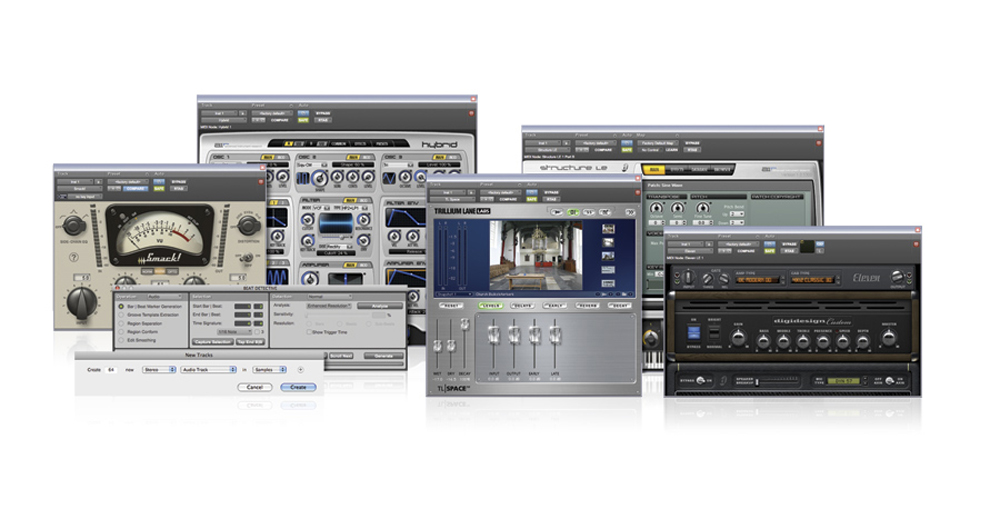This screenshot has width=1000, height=509.
Task: Click Cancel in New Tracks dialog
Action: (x=254, y=387)
